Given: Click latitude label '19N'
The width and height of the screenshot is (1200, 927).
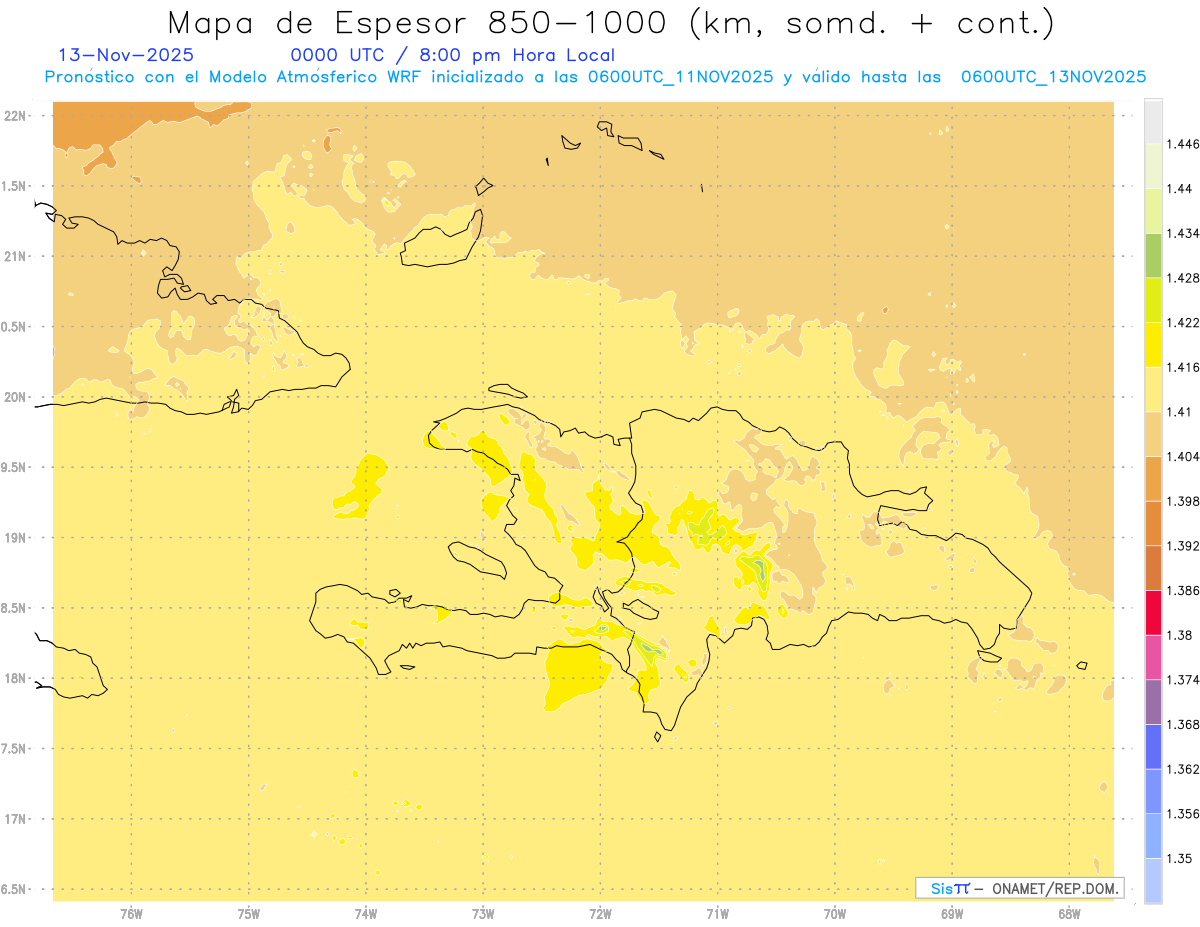Looking at the screenshot, I should click(14, 538).
